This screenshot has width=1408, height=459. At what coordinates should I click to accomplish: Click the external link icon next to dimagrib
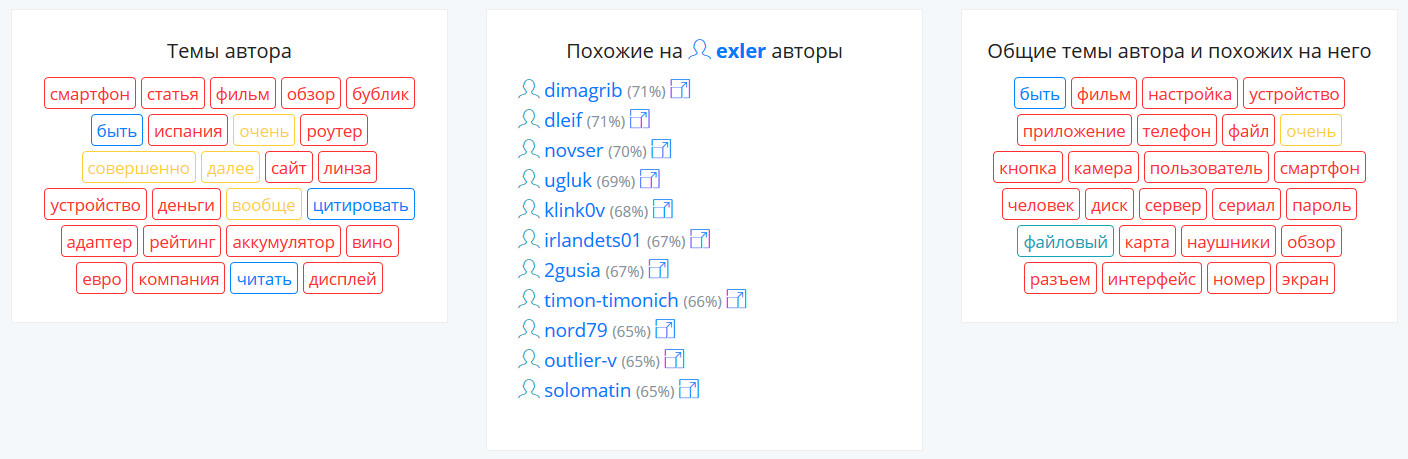click(680, 90)
